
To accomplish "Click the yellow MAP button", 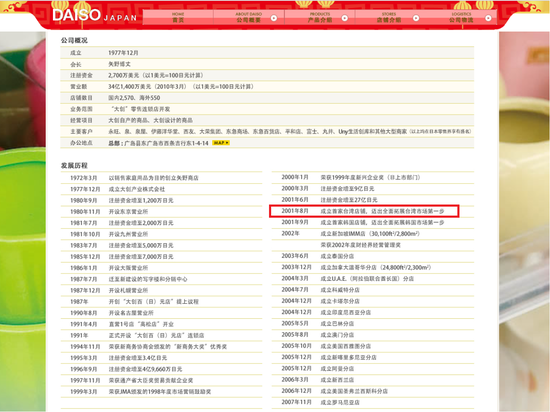I will point(221,143).
